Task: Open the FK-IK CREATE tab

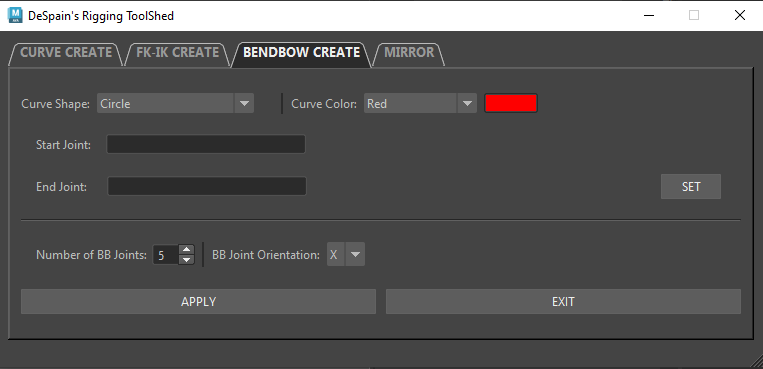Action: pos(177,54)
